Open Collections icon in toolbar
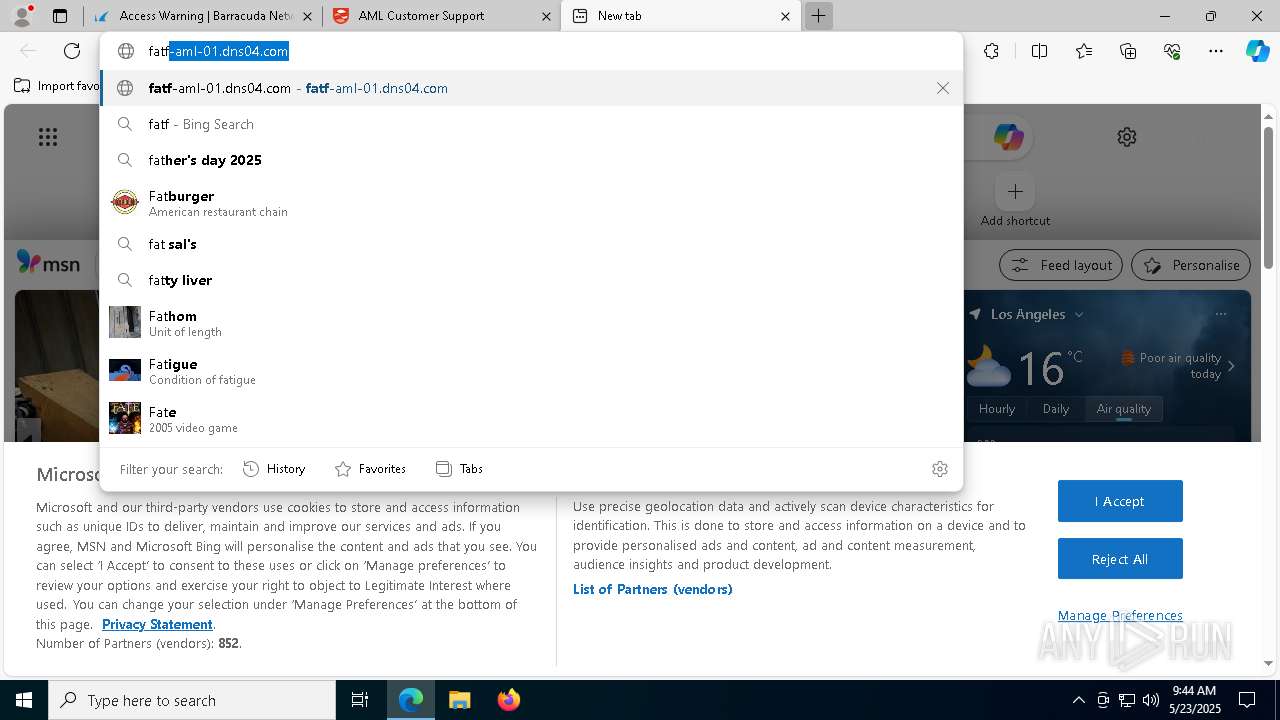1280x720 pixels. click(x=1128, y=51)
